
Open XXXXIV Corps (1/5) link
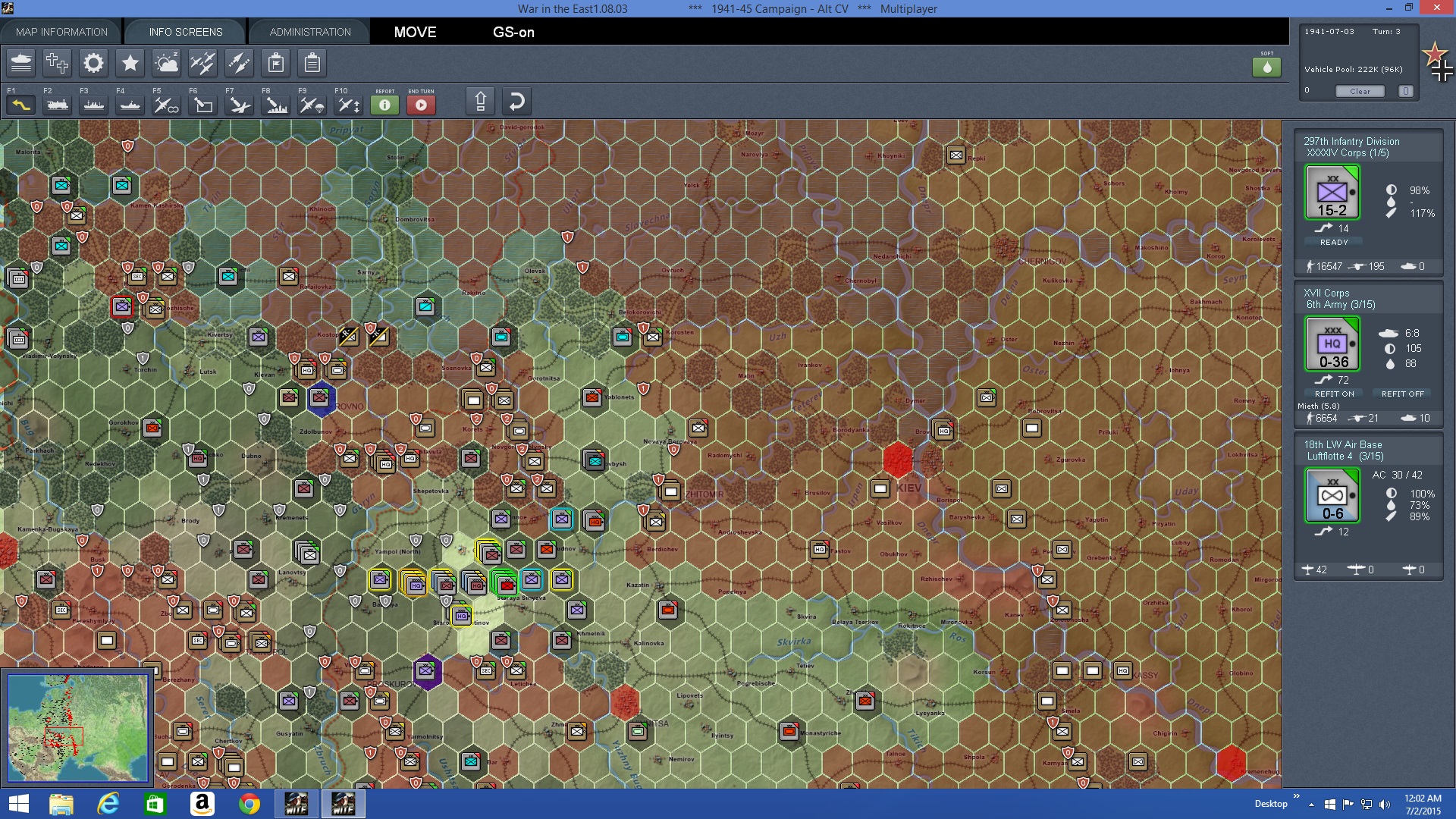(x=1348, y=153)
